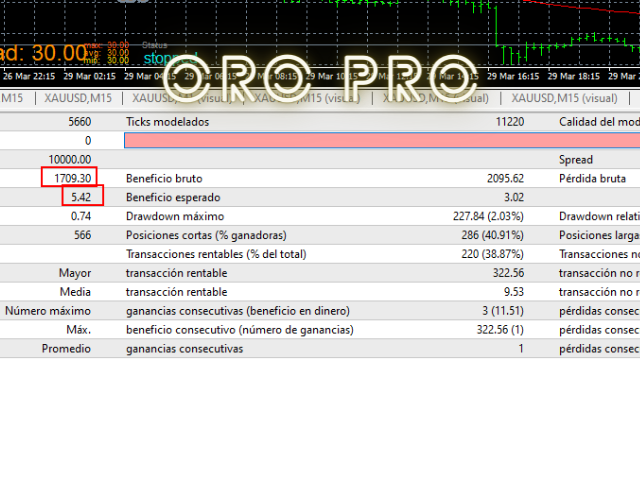Click the 29 Mar 02:15 time label
640x480 pixels.
click(x=89, y=76)
